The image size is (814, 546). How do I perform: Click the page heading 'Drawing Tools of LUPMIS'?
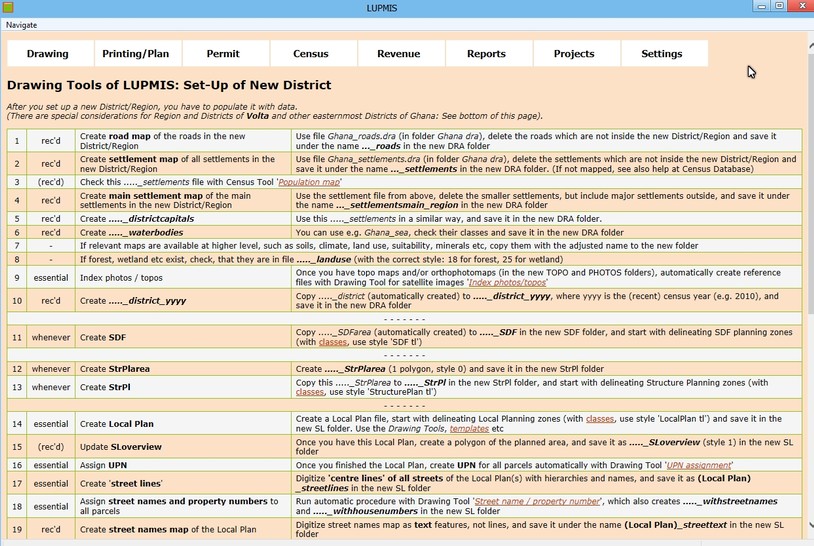click(169, 85)
